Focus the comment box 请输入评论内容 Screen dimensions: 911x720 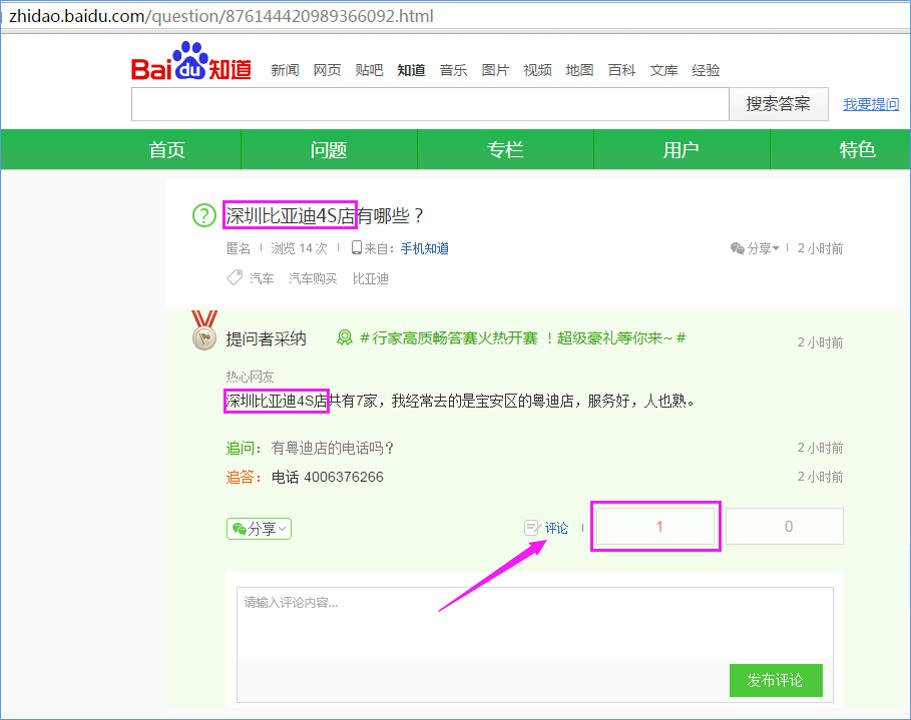535,624
